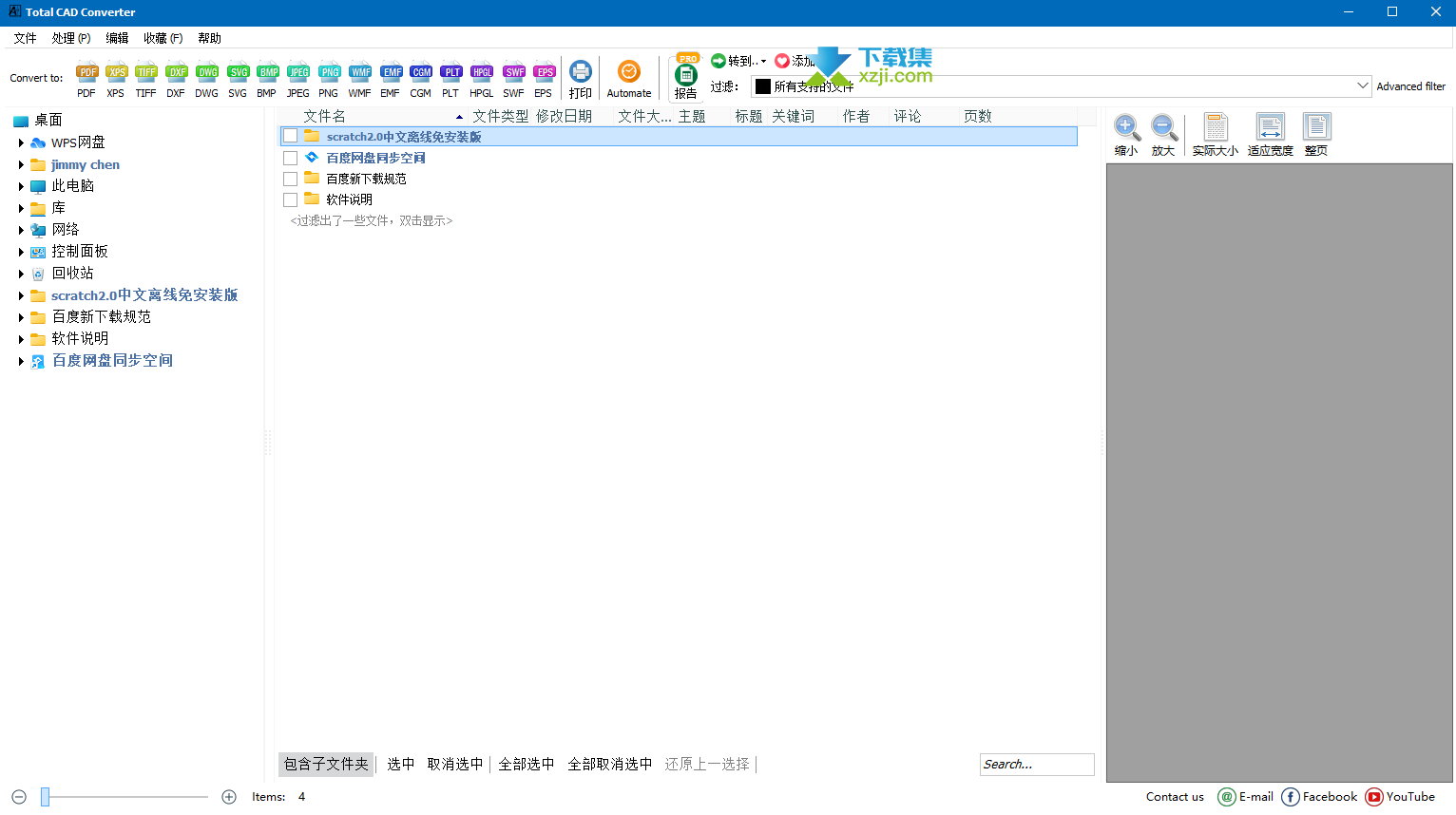Choose BMP output icon
The width and height of the screenshot is (1456, 815).
point(267,80)
